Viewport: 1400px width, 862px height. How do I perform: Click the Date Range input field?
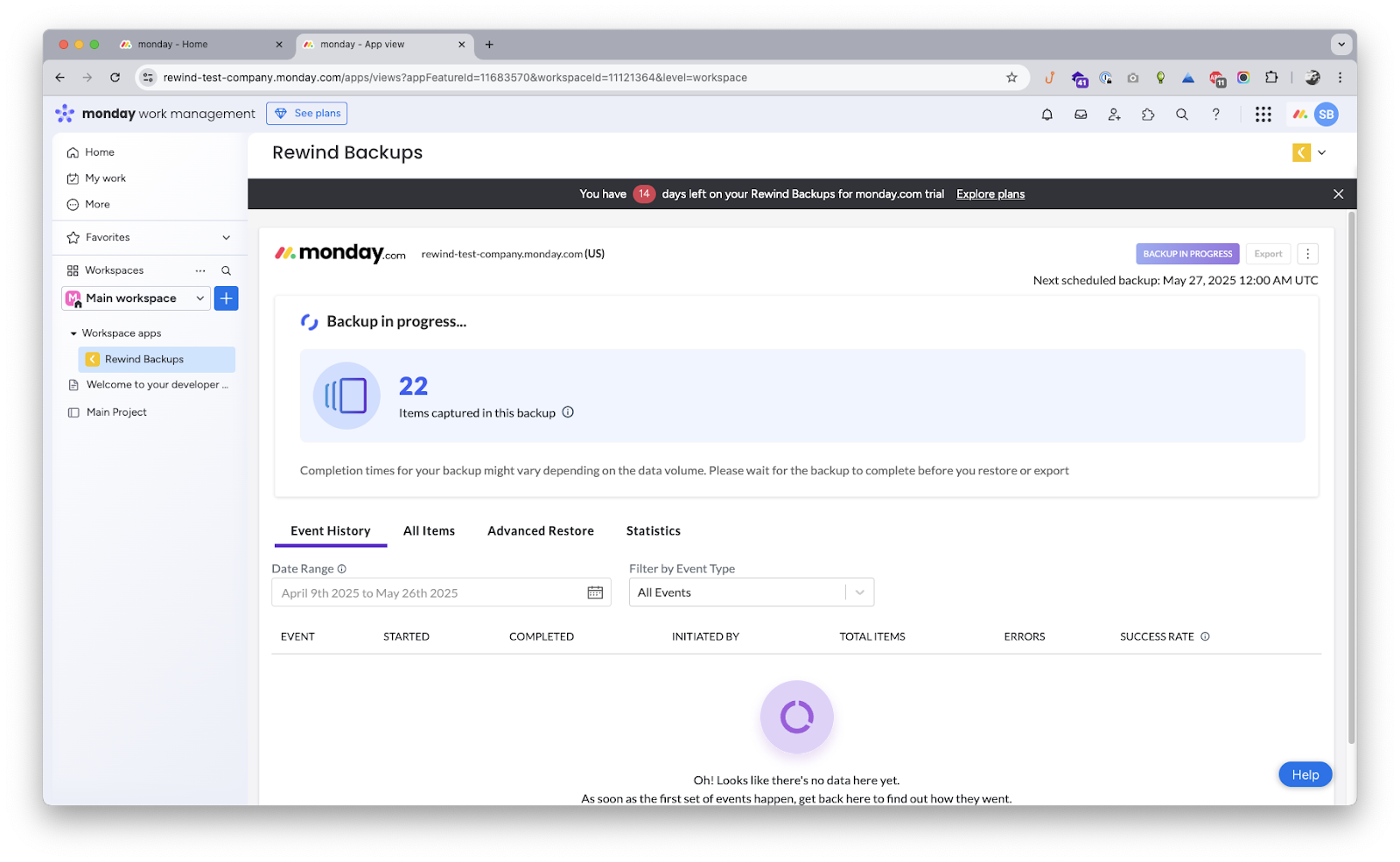[x=441, y=592]
